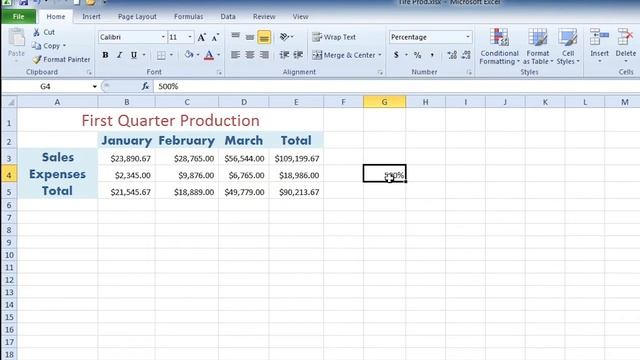Open the Font dialog launcher
640x360 pixels.
[x=219, y=73]
